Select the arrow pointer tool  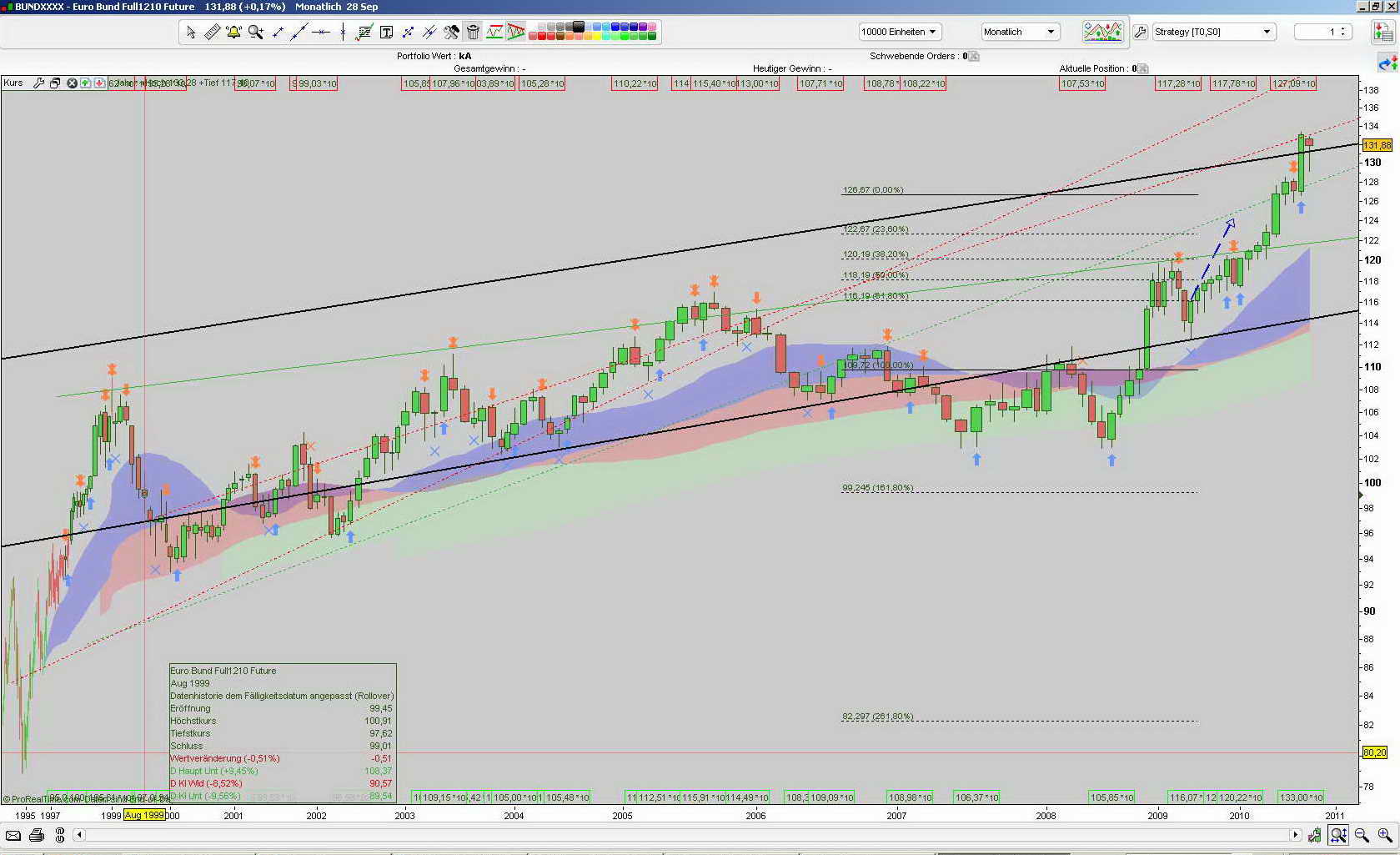(x=191, y=32)
